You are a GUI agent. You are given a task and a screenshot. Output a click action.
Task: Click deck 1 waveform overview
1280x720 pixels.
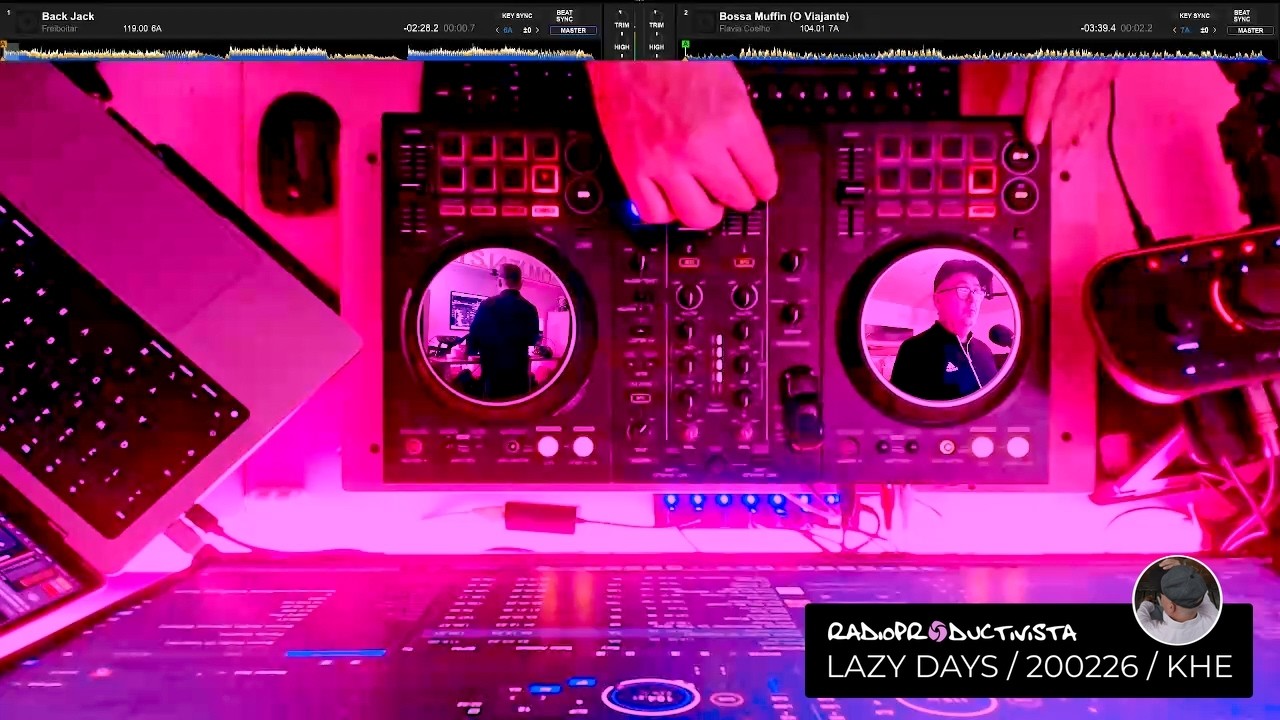(298, 51)
